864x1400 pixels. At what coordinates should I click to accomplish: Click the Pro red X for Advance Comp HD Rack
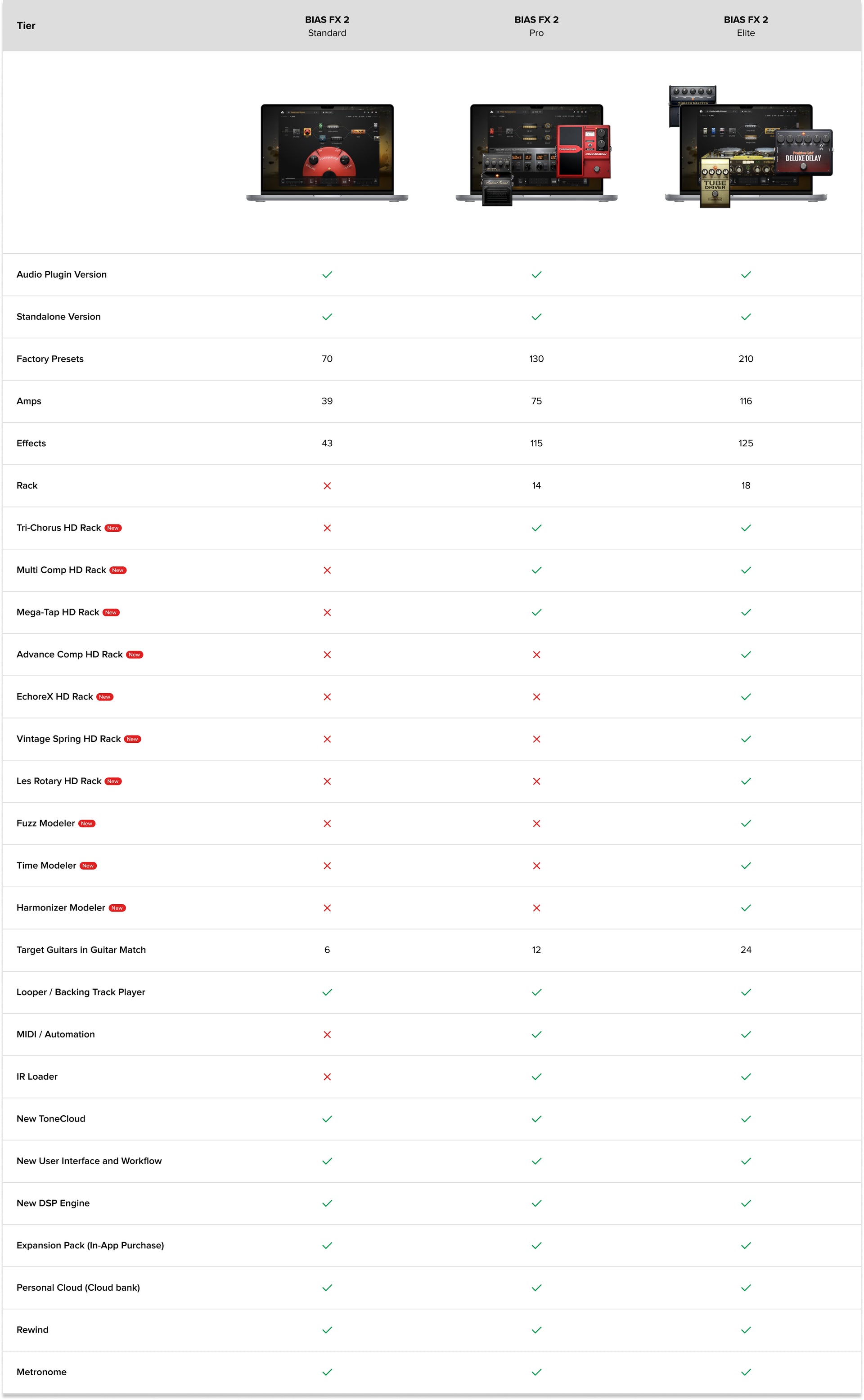point(536,655)
